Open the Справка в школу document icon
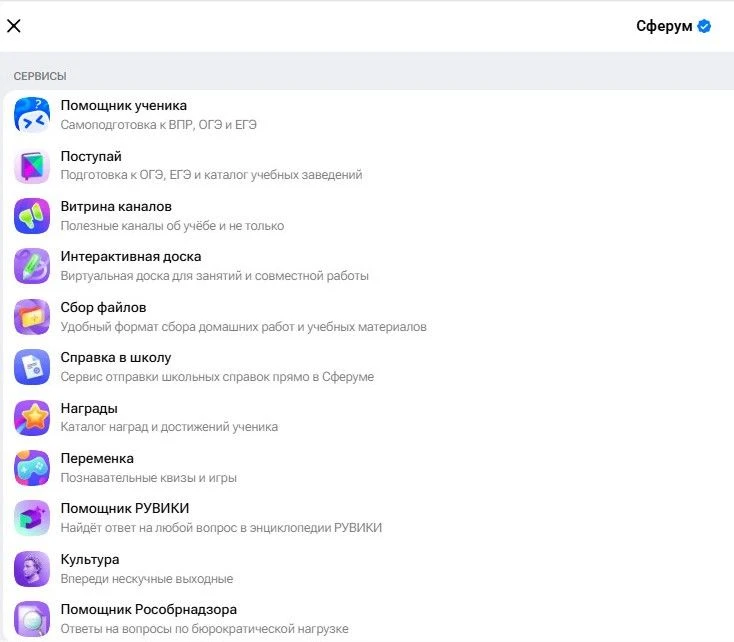Screen dimensions: 734x642 point(32,367)
